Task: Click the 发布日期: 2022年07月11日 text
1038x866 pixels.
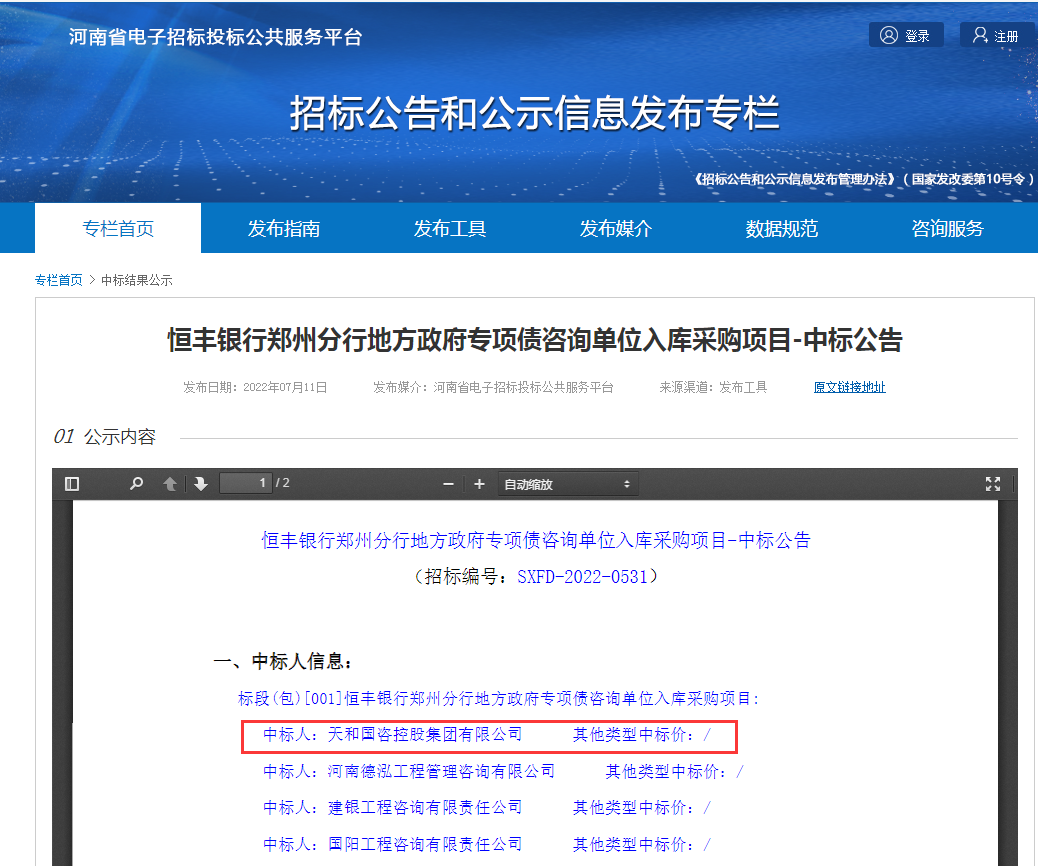Action: click(256, 387)
